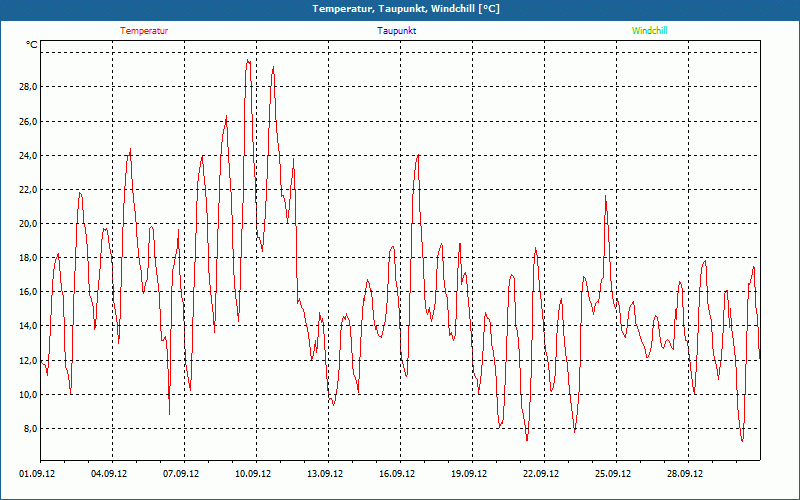Click the 14,0 y-axis value

click(28, 326)
